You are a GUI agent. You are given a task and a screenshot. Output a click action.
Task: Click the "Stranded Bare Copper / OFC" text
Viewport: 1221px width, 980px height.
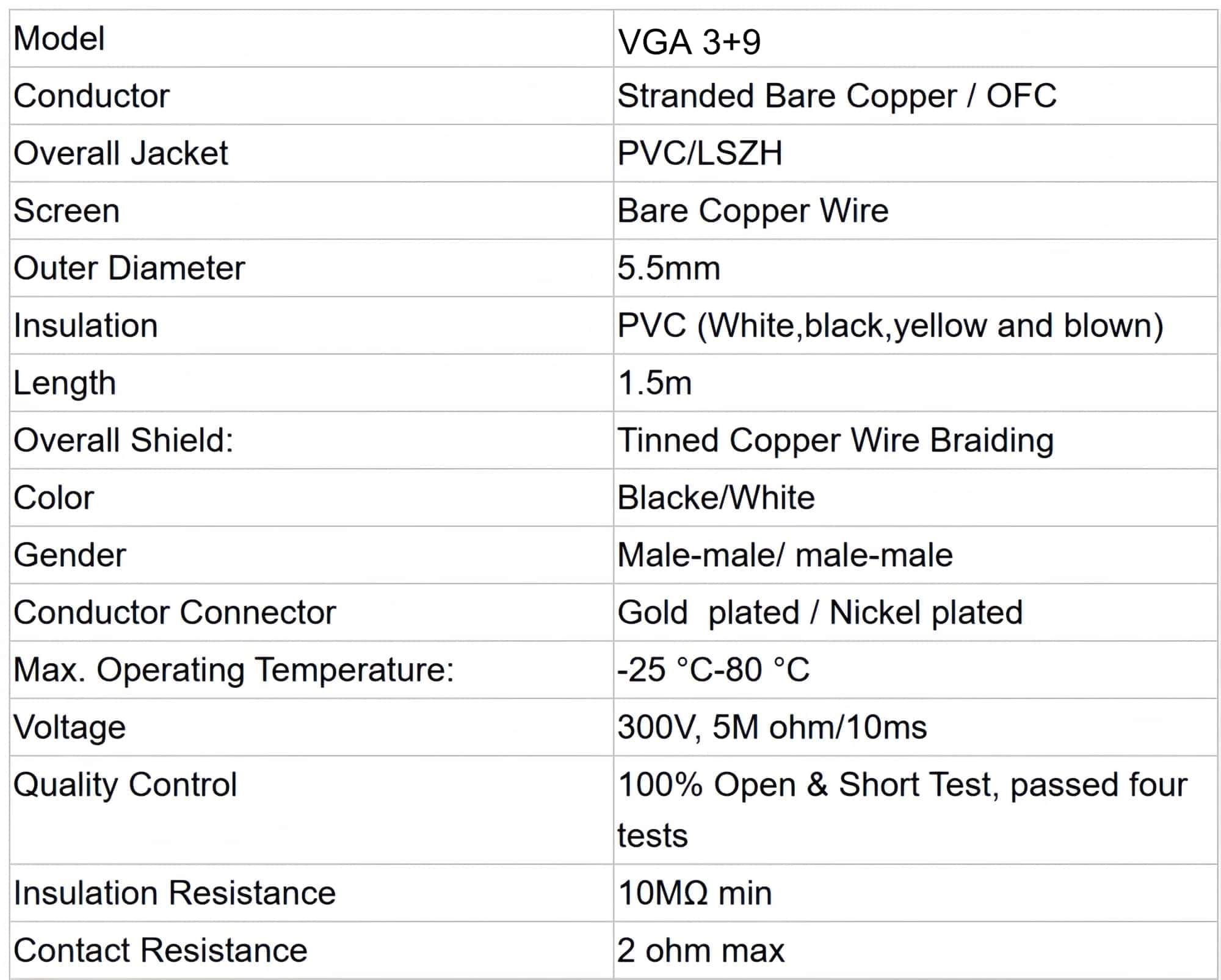[x=836, y=96]
